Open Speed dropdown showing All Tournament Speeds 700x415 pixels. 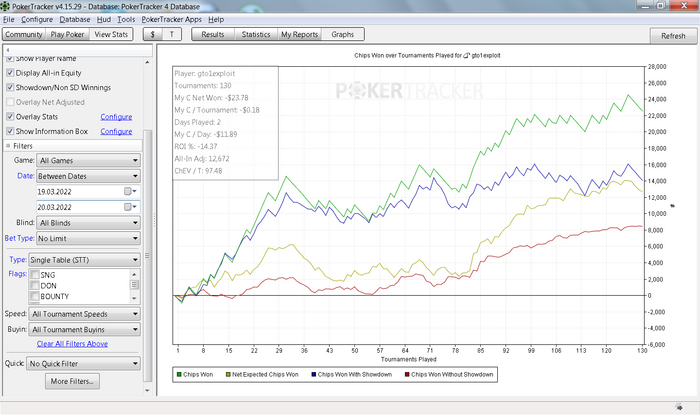84,314
